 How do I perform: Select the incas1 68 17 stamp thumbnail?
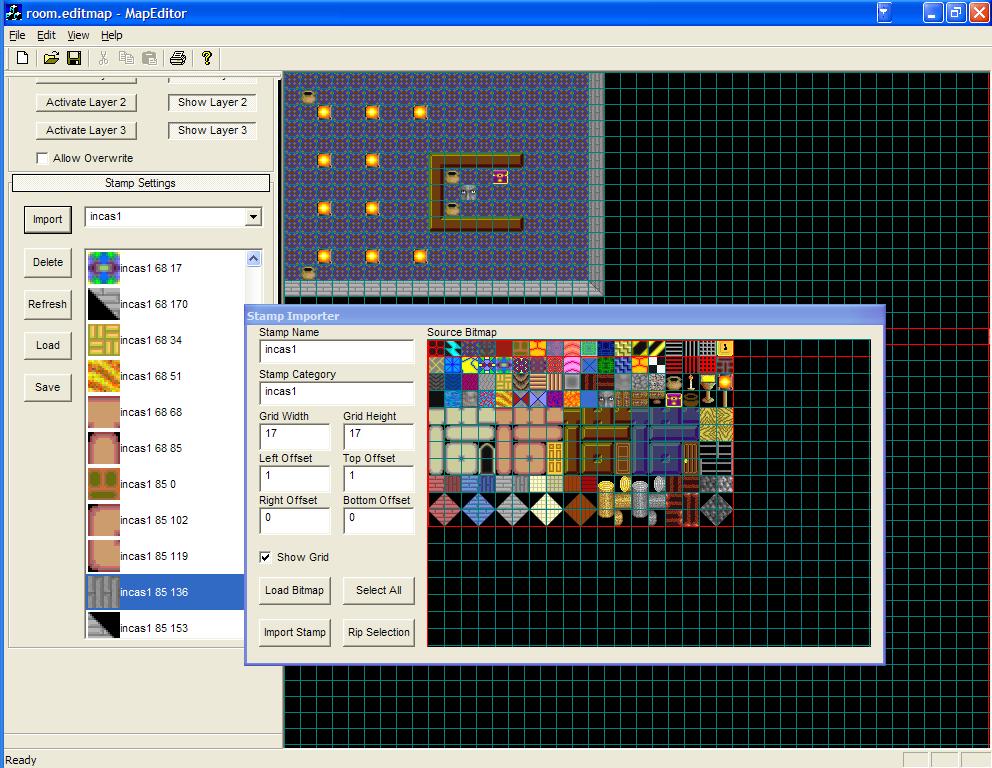click(103, 268)
